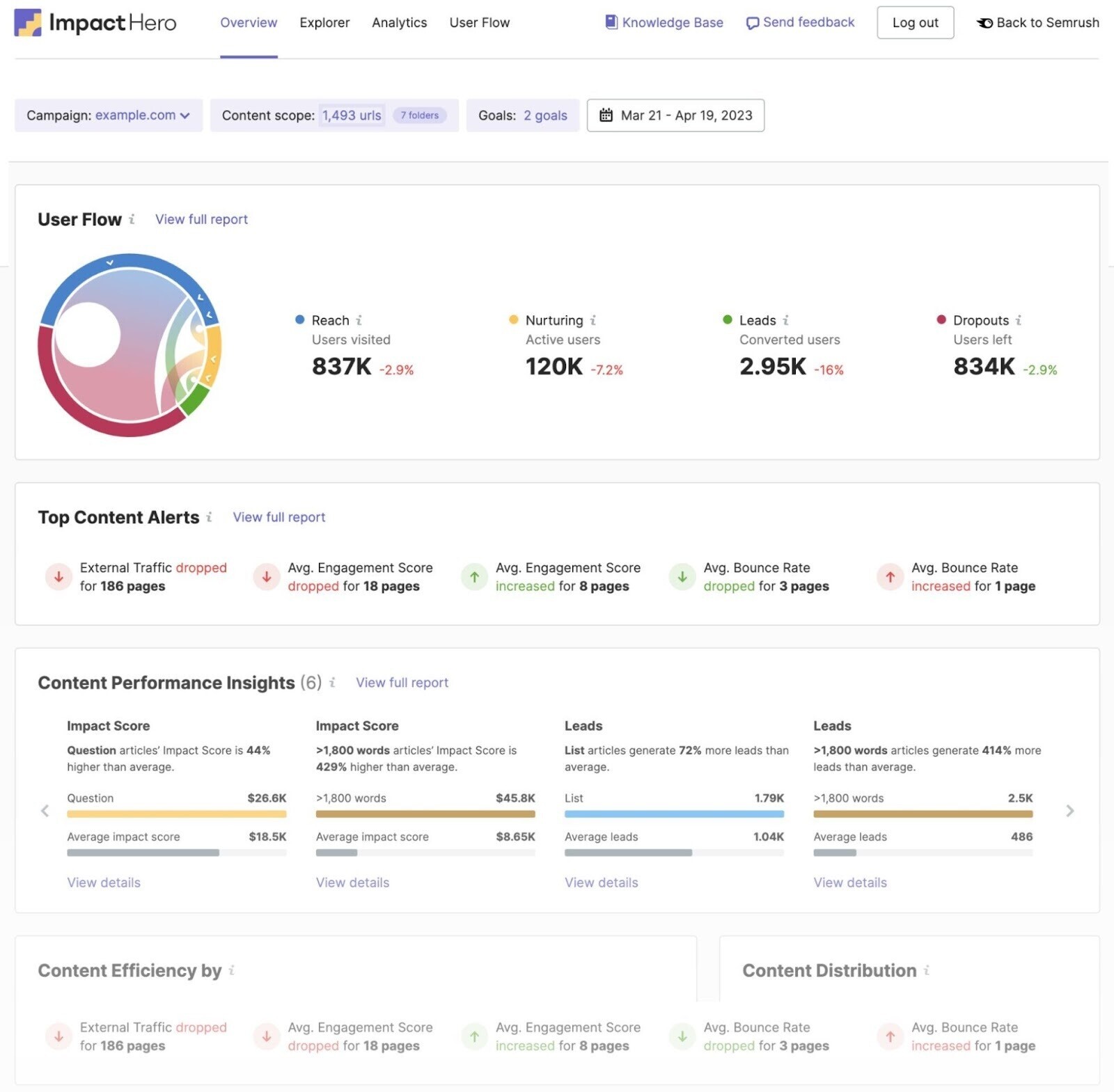Click the green arrow icon for Avg. Bounce Rate dropped

[x=682, y=576]
